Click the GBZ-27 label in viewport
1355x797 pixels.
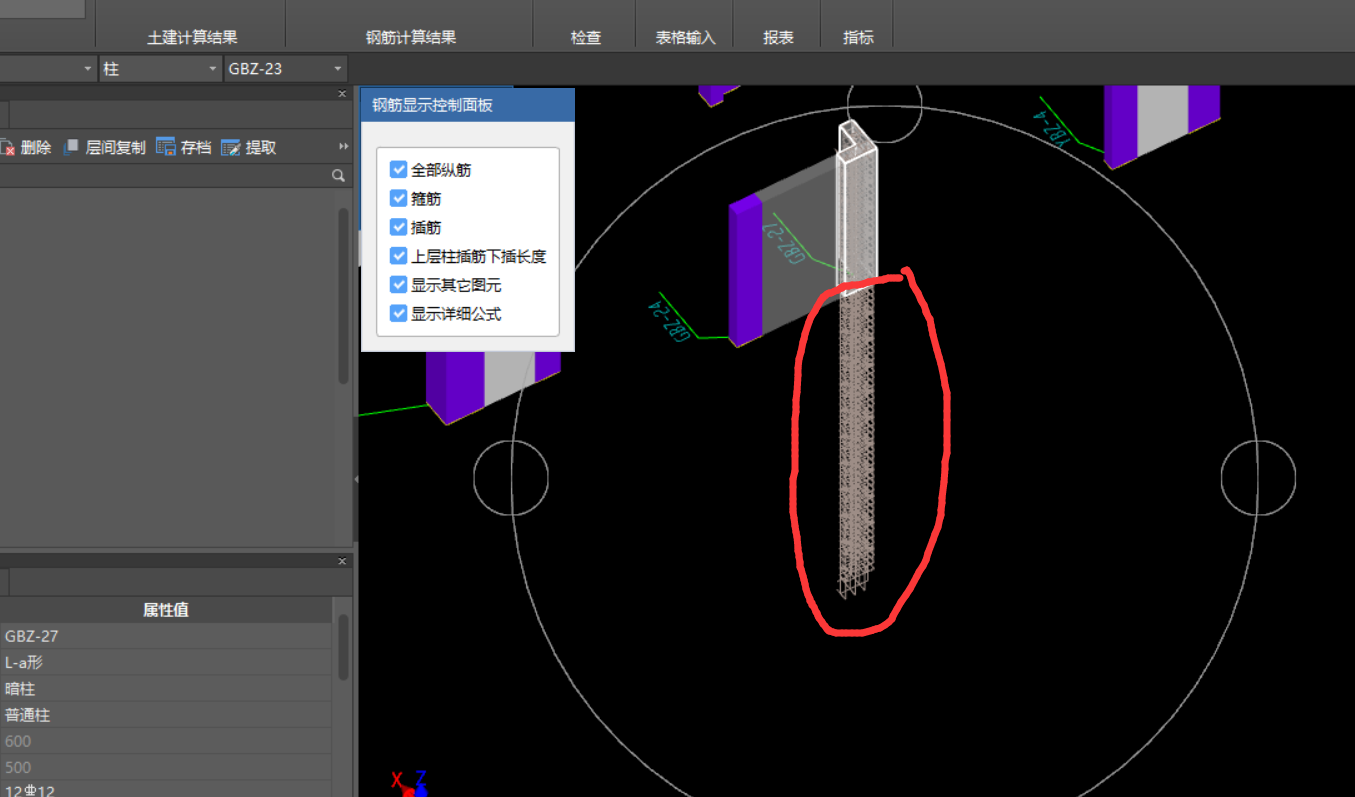[x=786, y=241]
